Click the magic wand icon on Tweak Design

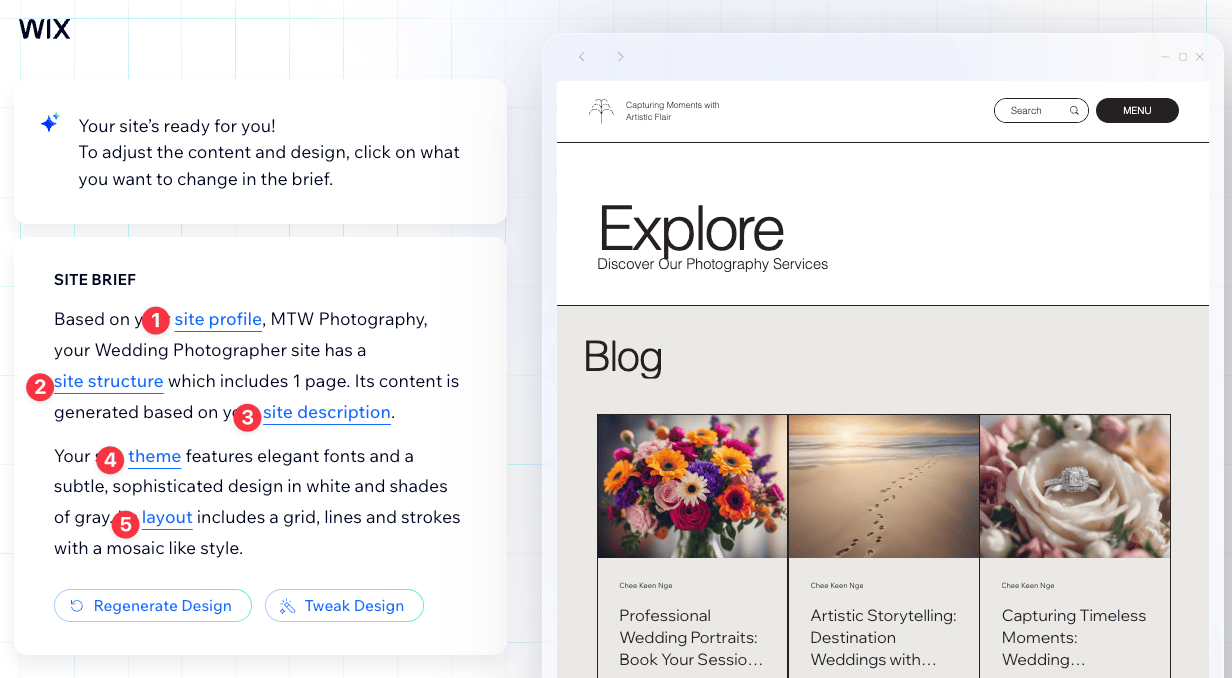pos(287,605)
